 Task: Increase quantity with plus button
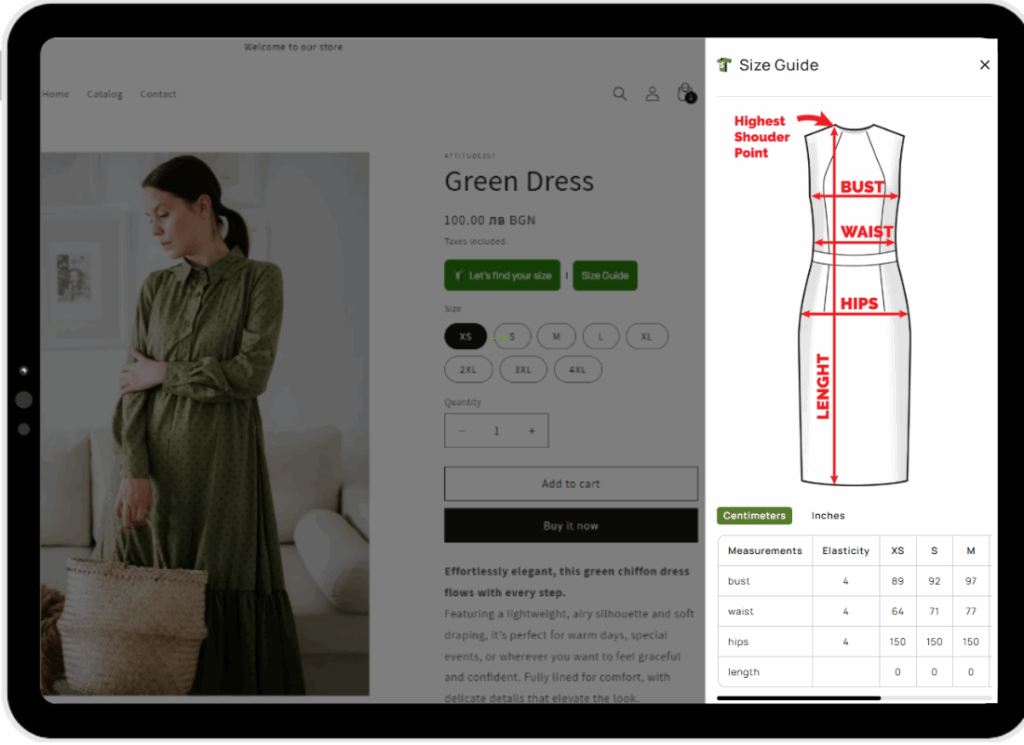[532, 431]
